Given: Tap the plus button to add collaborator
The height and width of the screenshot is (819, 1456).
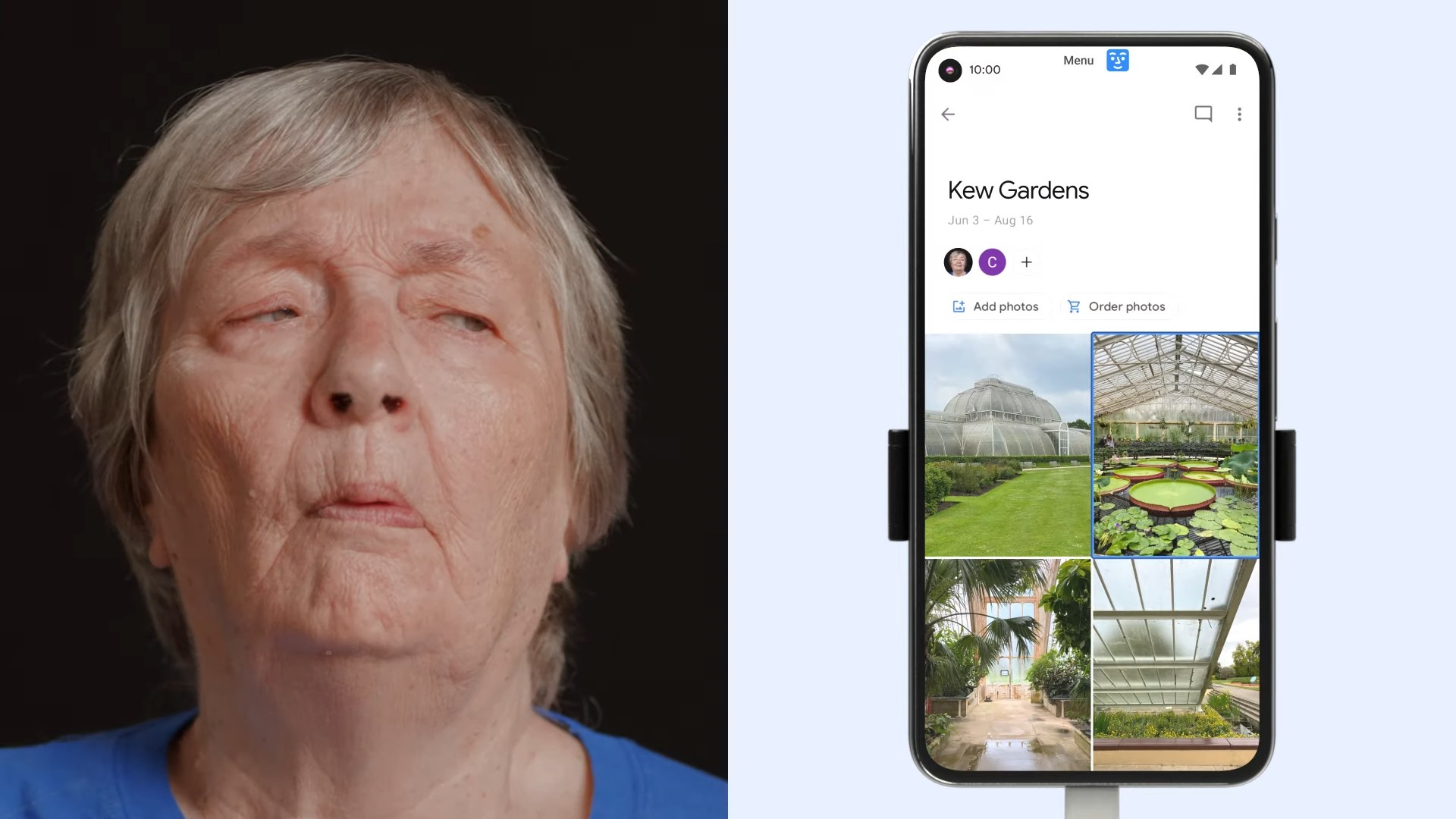Looking at the screenshot, I should click(1027, 262).
